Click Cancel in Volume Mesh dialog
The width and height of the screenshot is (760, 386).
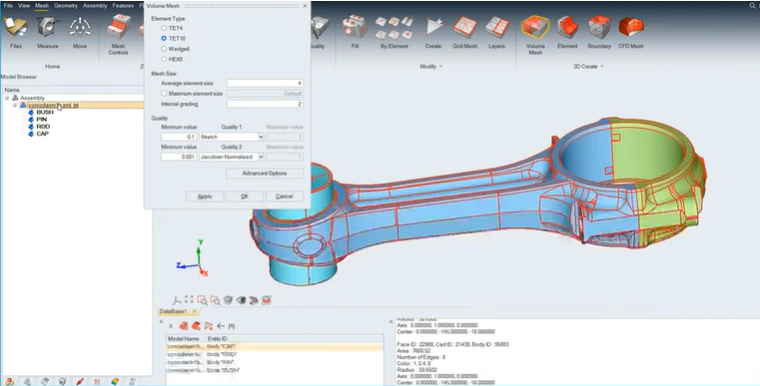(285, 196)
